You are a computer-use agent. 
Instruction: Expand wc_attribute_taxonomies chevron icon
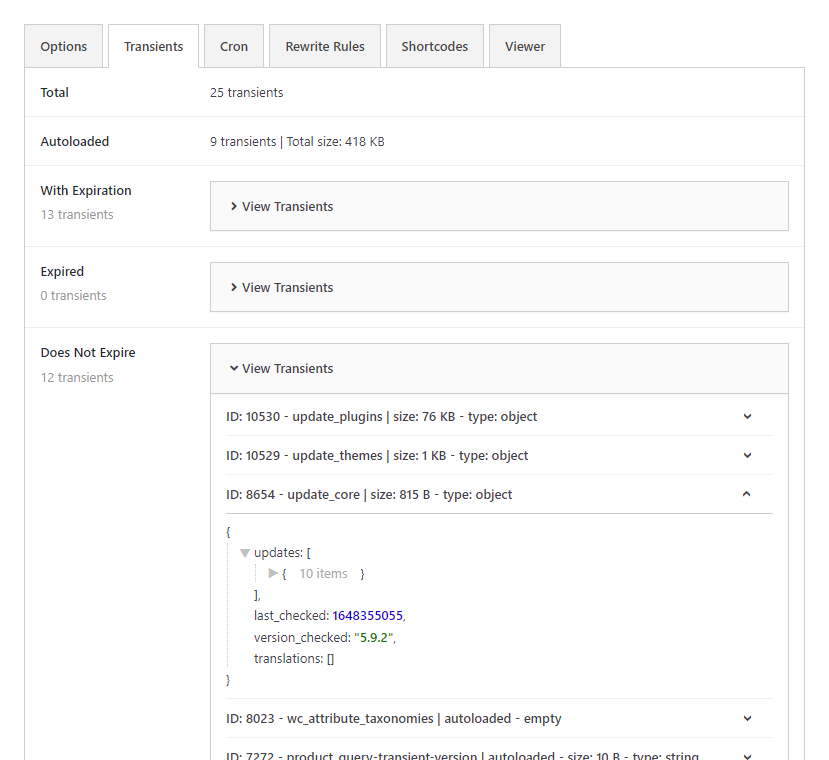(x=747, y=718)
